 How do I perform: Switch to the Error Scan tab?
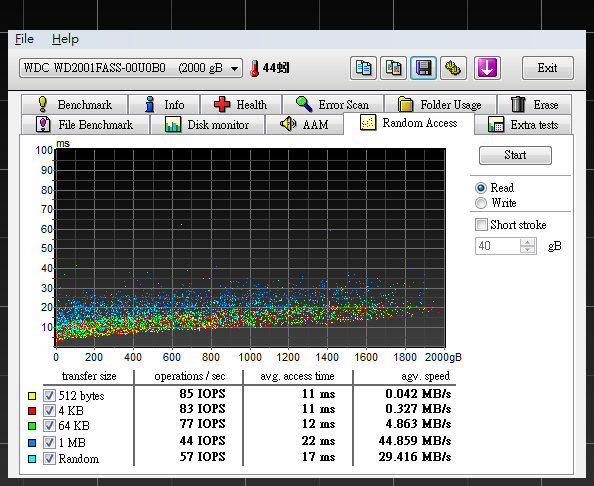pos(333,104)
